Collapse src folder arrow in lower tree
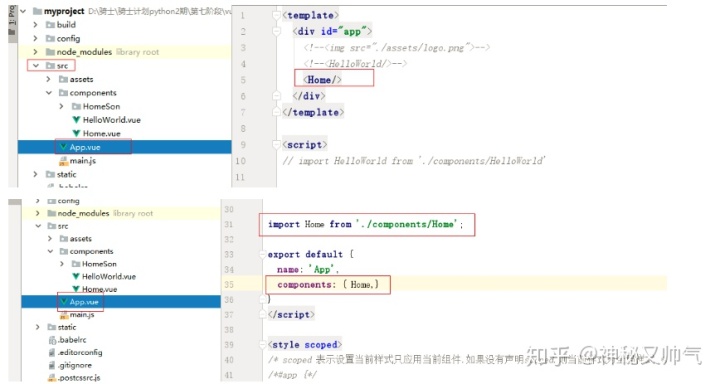The width and height of the screenshot is (720, 384). [x=38, y=226]
